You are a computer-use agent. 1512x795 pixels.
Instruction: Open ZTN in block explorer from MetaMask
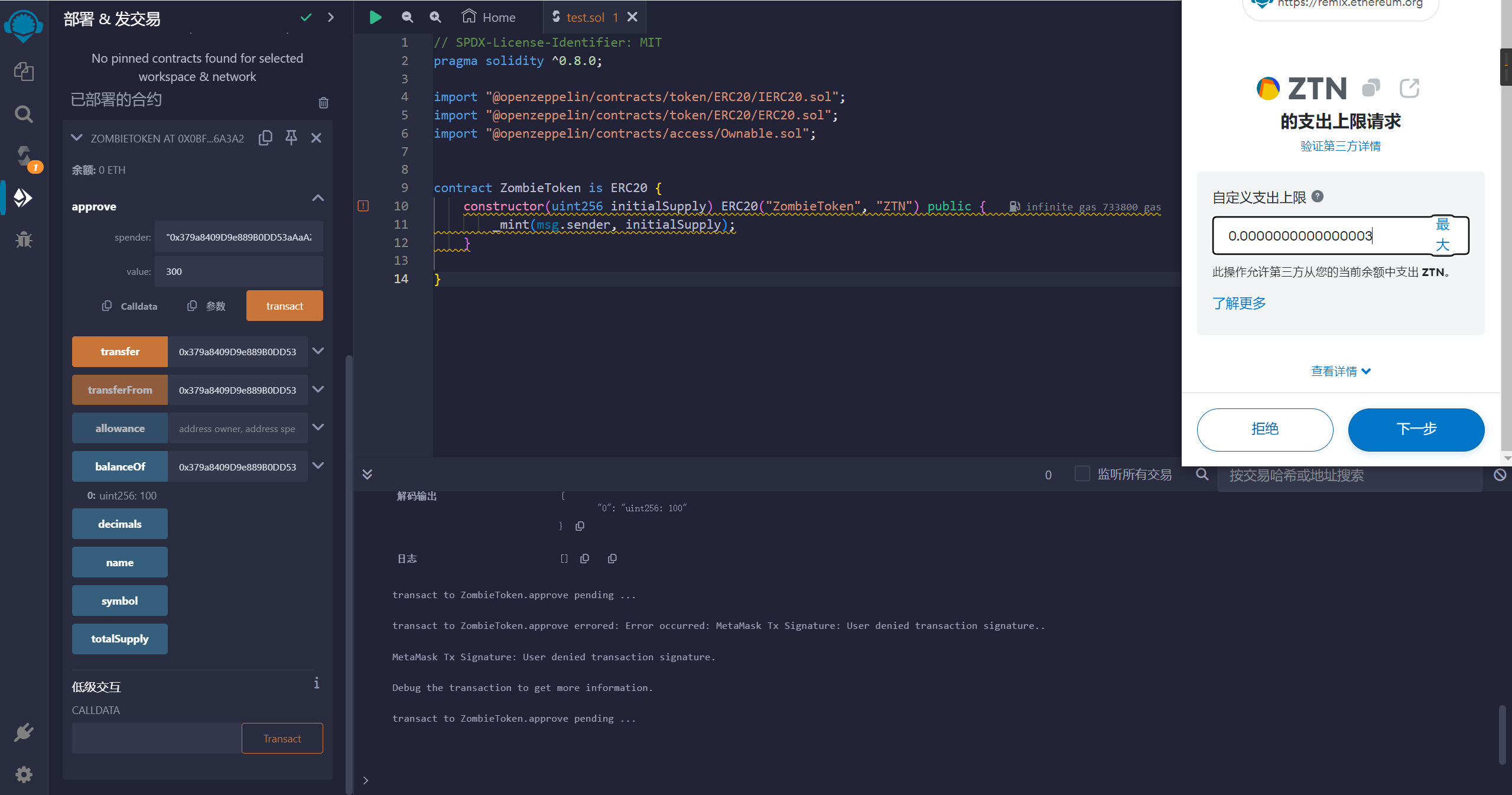(x=1409, y=88)
